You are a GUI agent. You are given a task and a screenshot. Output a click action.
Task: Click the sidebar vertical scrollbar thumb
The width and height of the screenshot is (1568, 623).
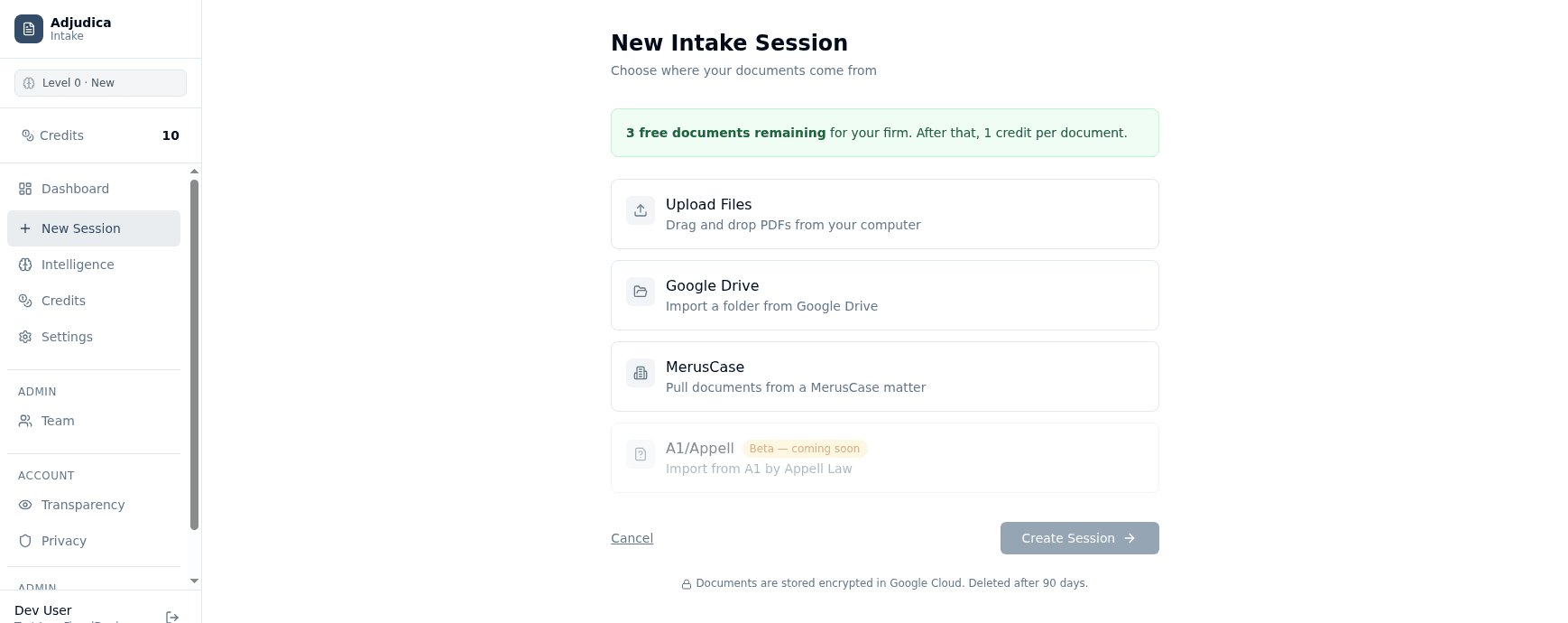(194, 355)
